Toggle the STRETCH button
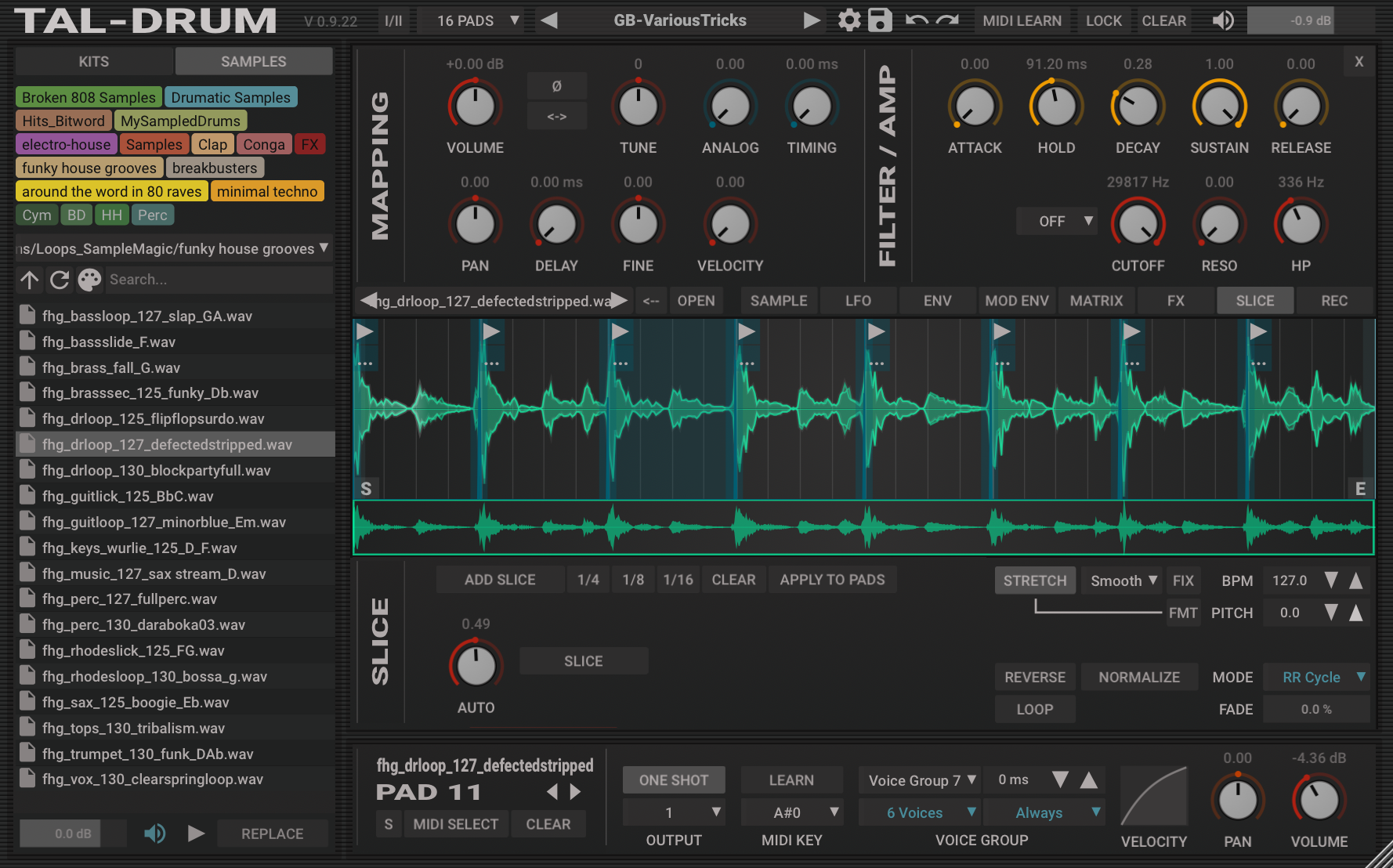The height and width of the screenshot is (868, 1393). pyautogui.click(x=1034, y=580)
